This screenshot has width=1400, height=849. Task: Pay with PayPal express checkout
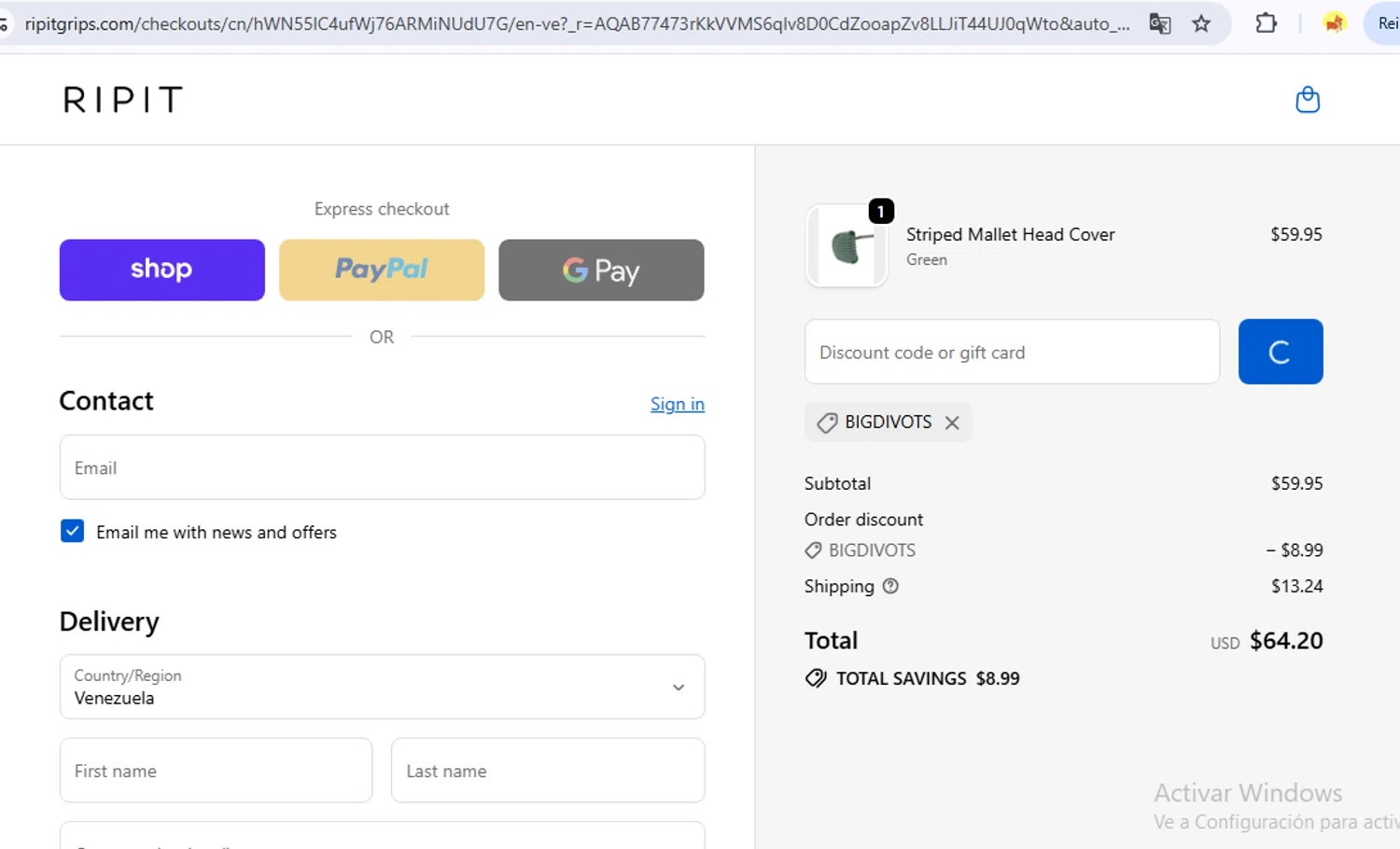tap(382, 270)
